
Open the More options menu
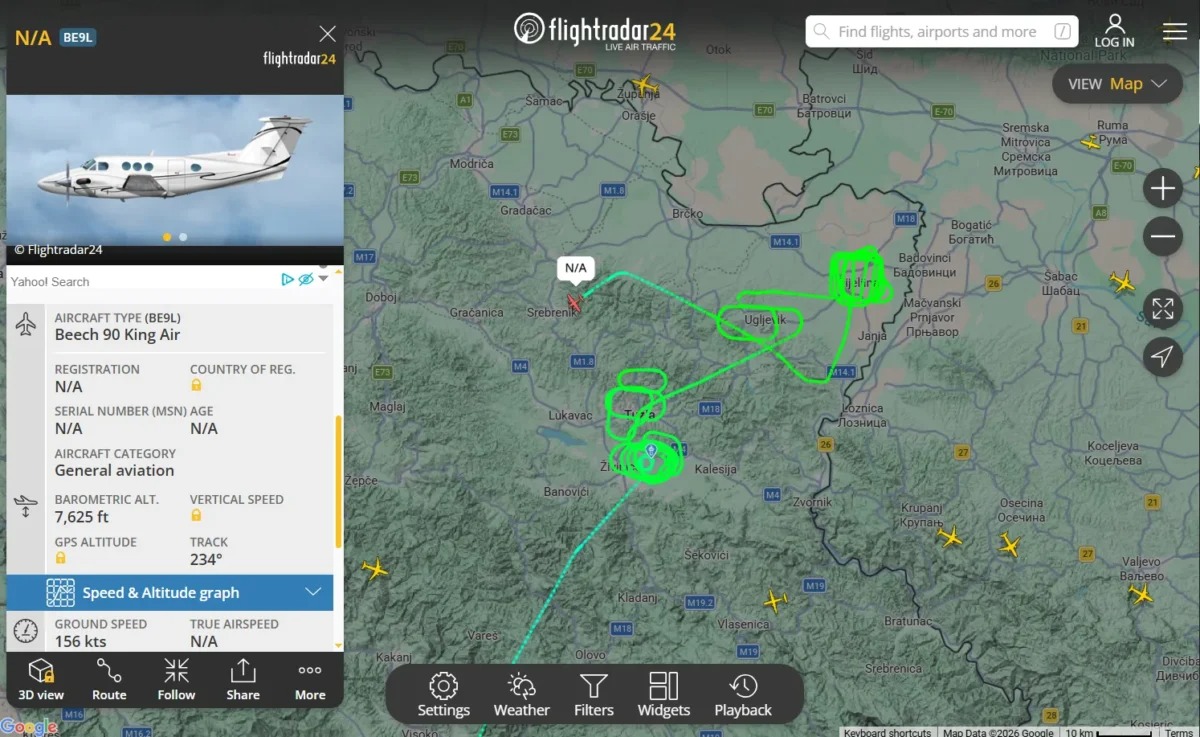(310, 679)
